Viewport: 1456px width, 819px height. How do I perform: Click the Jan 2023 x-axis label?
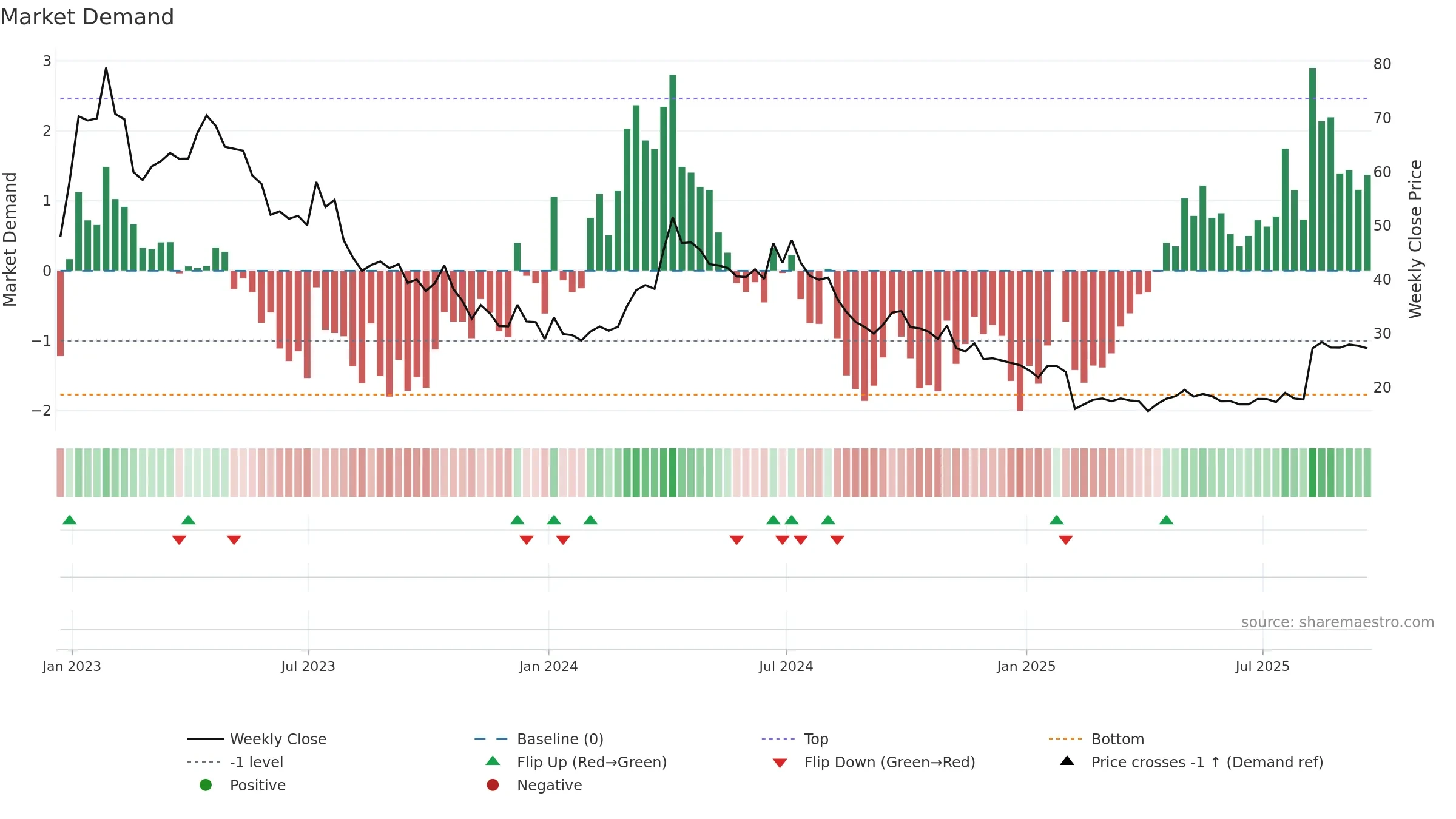tap(72, 667)
